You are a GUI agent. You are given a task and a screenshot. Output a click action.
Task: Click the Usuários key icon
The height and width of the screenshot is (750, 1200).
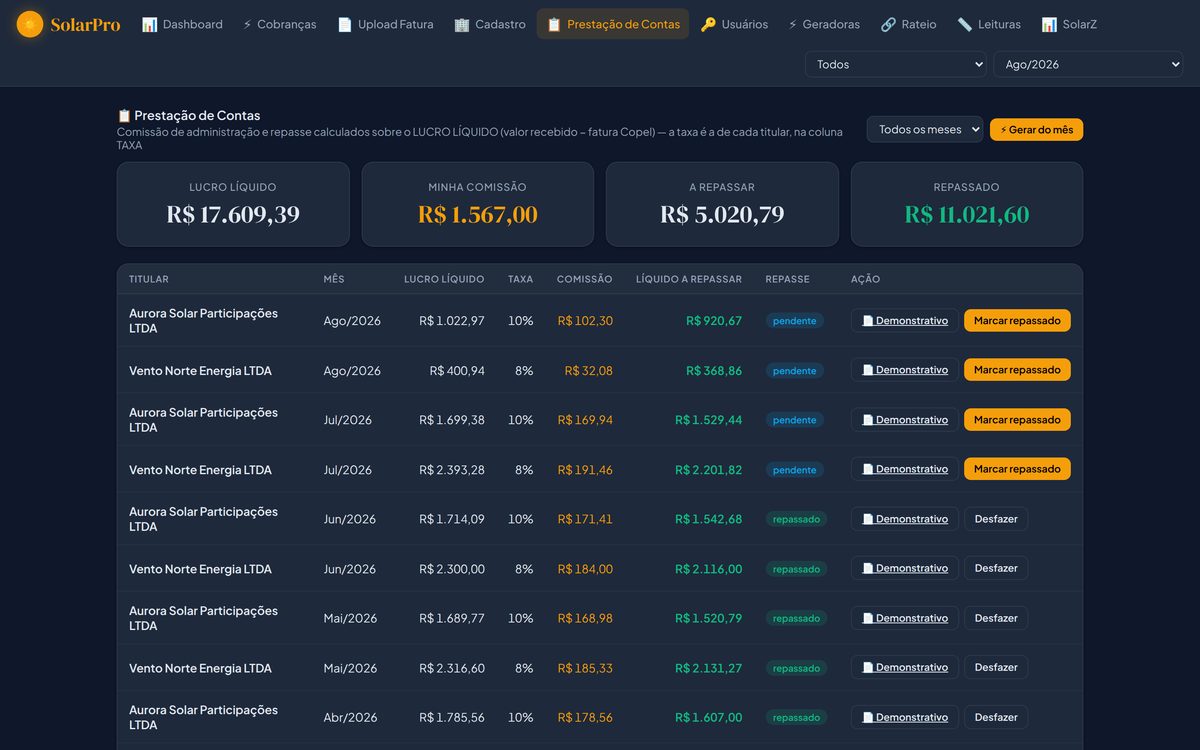coord(708,24)
